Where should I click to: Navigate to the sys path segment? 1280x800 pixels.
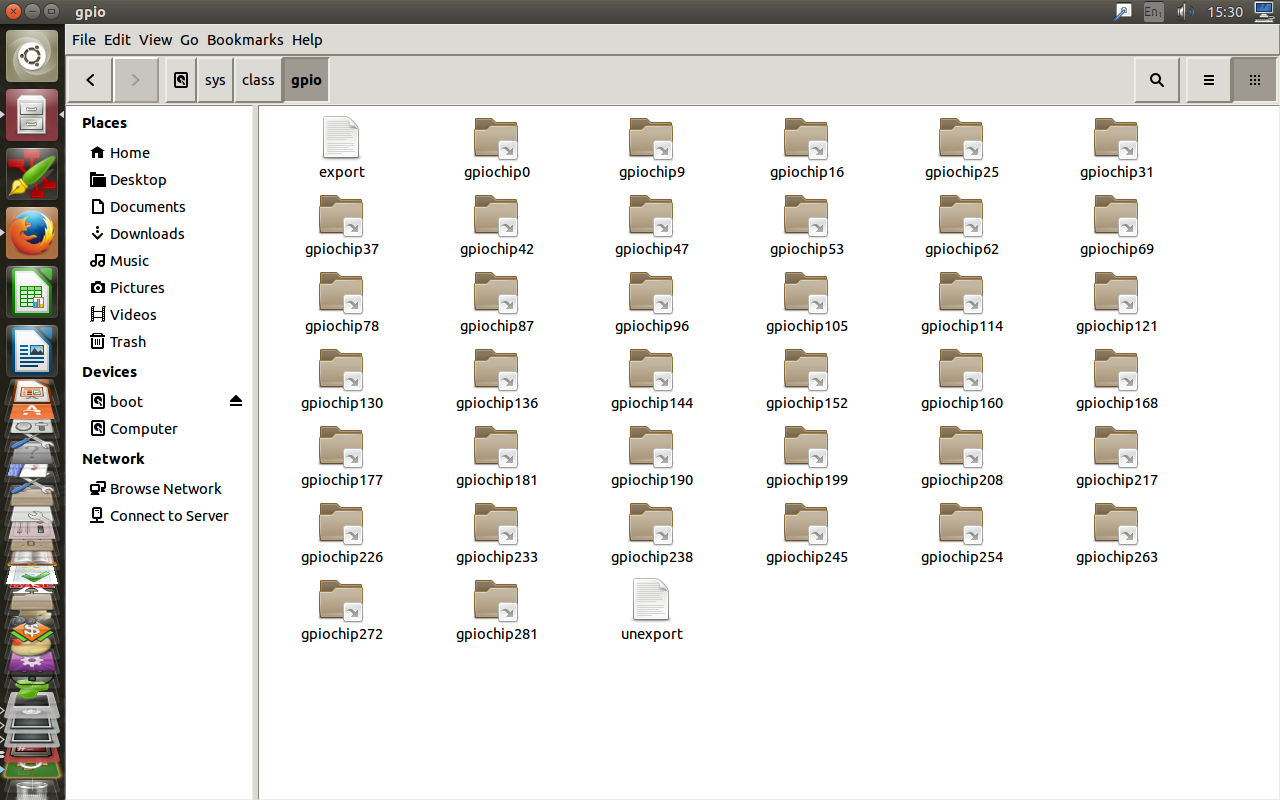pyautogui.click(x=215, y=80)
